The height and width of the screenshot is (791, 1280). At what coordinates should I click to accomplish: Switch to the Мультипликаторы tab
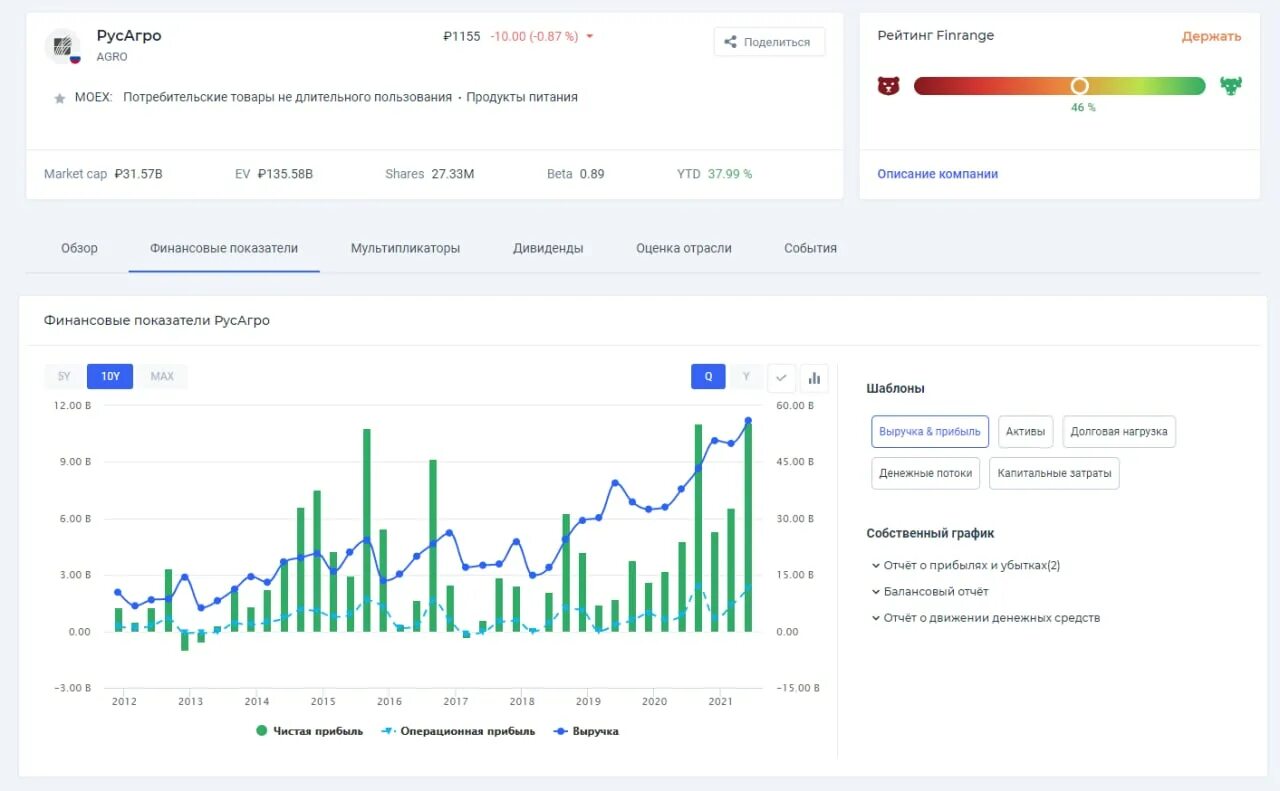[x=405, y=248]
